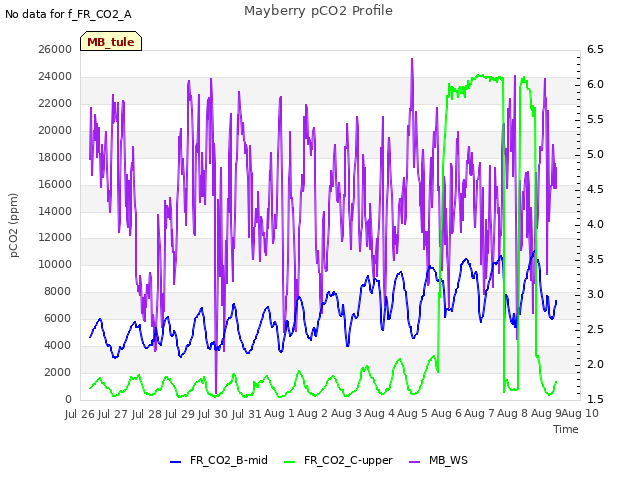640x480 pixels.
Task: Click the Mayberry pCO2 Profile chart title
Action: 318,11
